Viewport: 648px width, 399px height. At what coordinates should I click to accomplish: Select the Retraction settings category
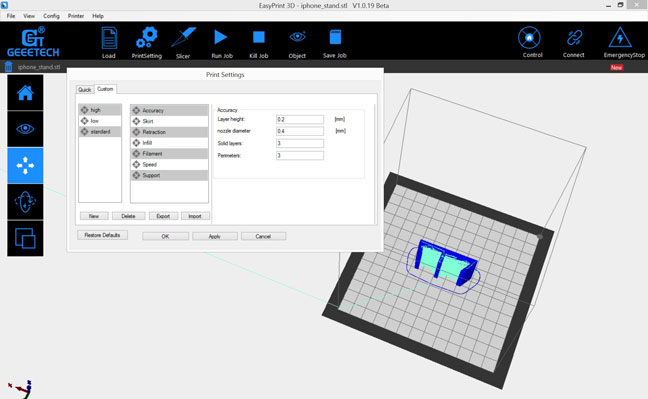(x=169, y=132)
